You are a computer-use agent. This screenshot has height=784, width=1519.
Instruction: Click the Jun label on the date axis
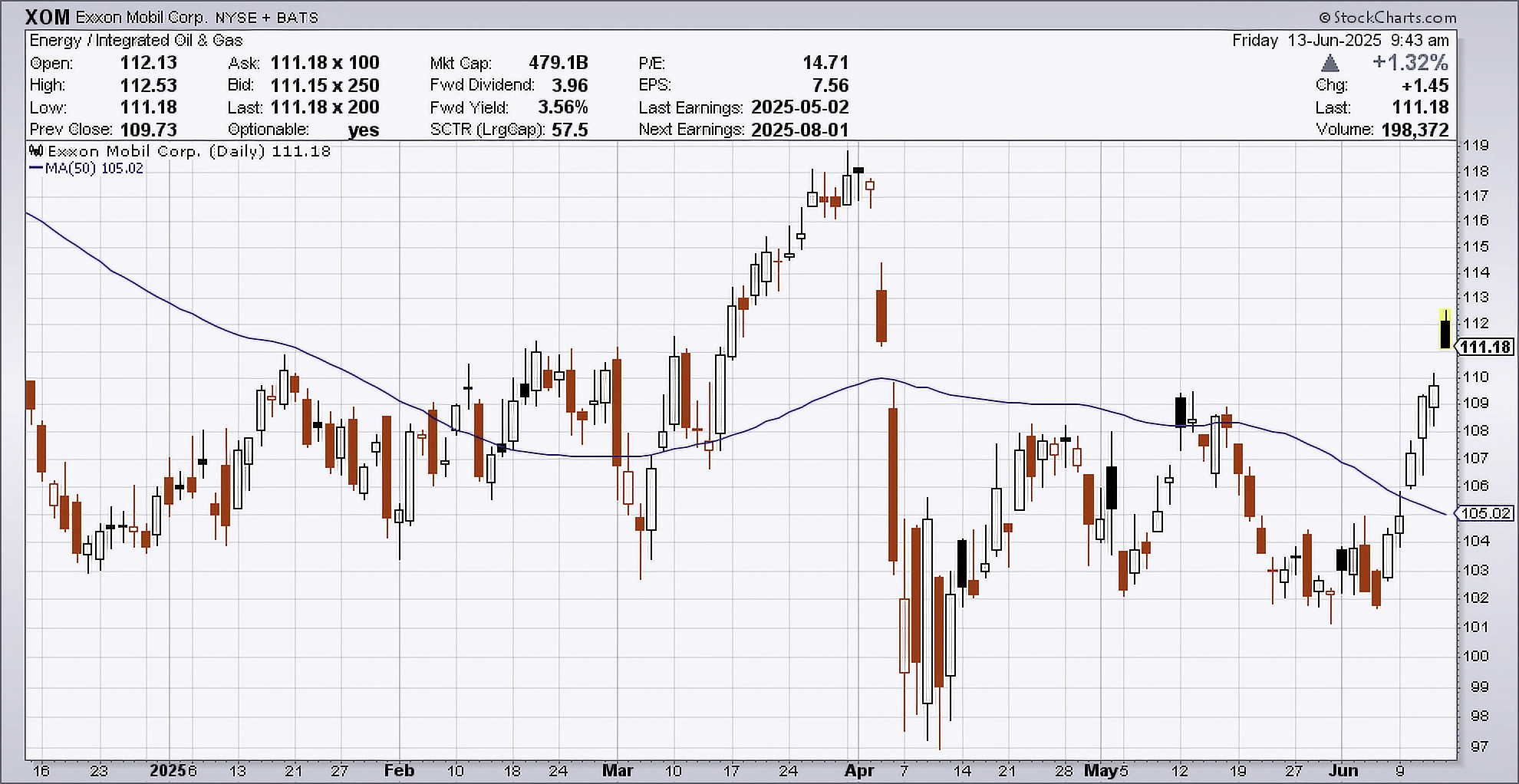(x=1343, y=770)
